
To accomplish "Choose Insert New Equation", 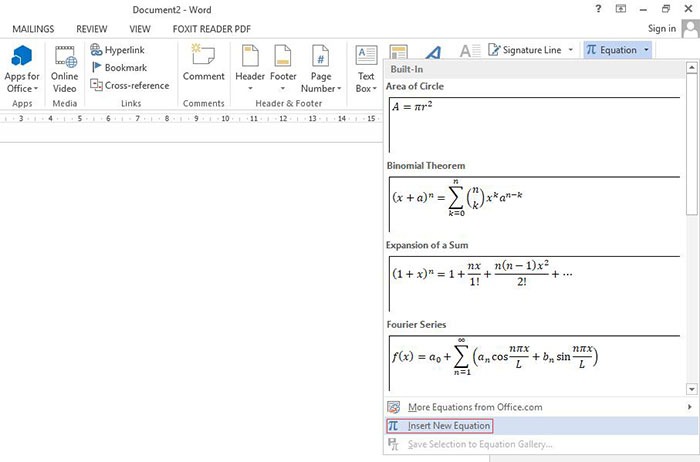I will tap(449, 426).
